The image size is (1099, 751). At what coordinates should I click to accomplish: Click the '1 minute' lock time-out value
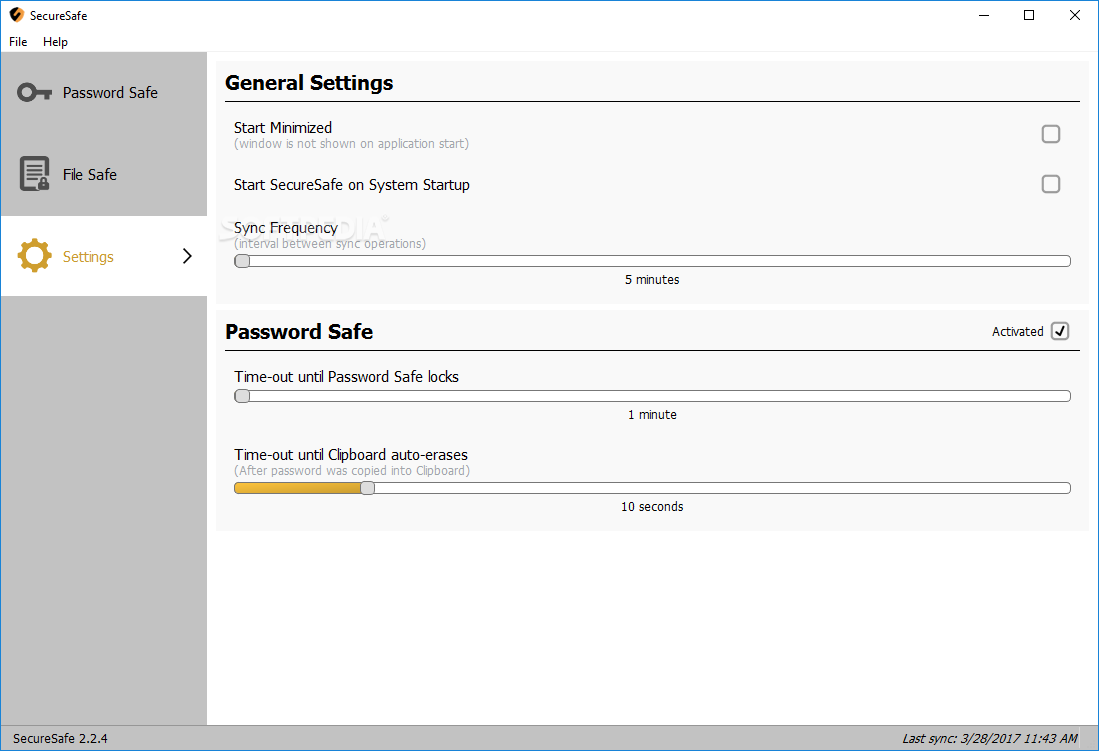(652, 415)
